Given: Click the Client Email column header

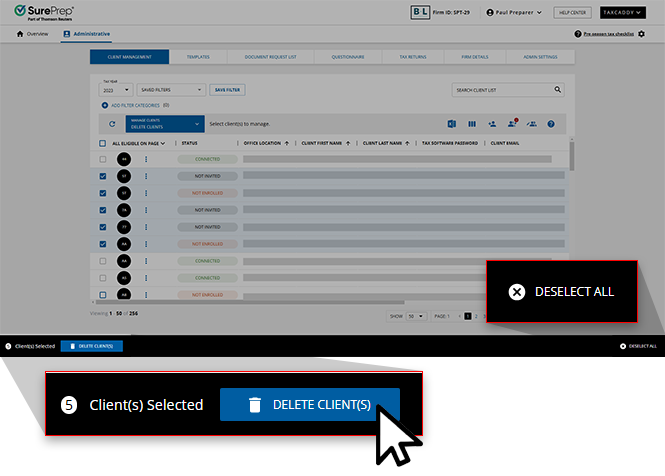Looking at the screenshot, I should pyautogui.click(x=505, y=143).
